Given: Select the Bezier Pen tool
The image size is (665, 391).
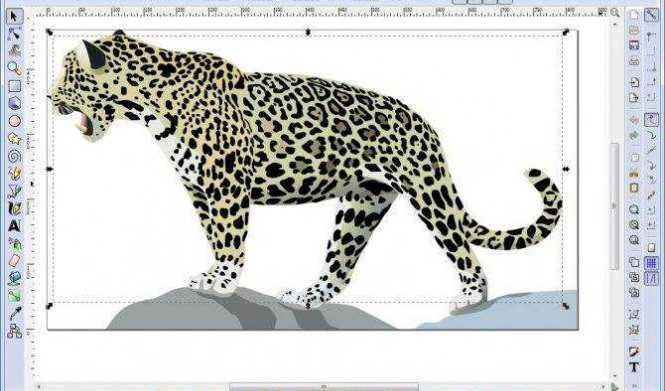Looking at the screenshot, I should 14,190.
